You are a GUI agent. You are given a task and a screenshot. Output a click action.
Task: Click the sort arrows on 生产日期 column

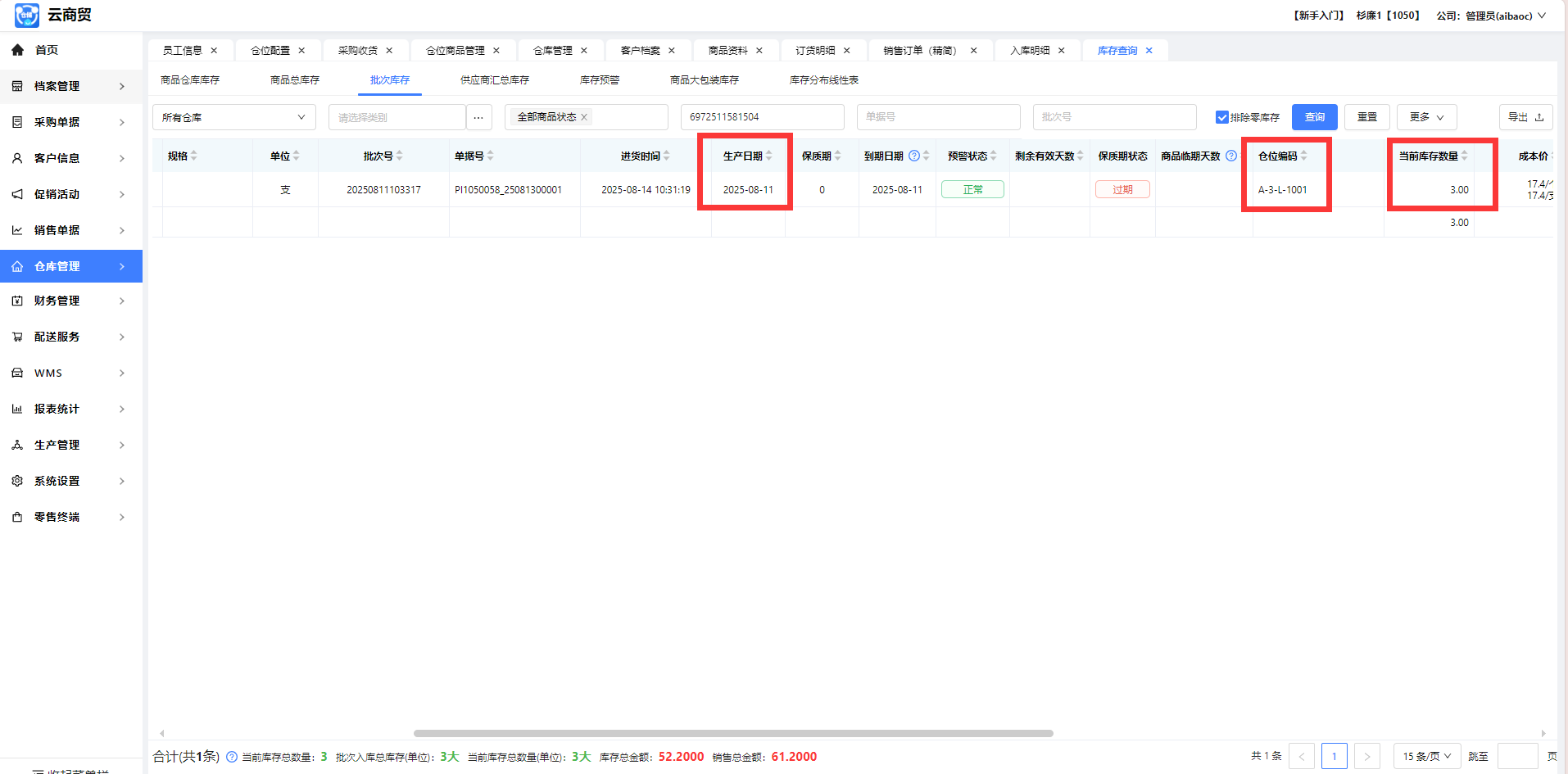(x=769, y=156)
